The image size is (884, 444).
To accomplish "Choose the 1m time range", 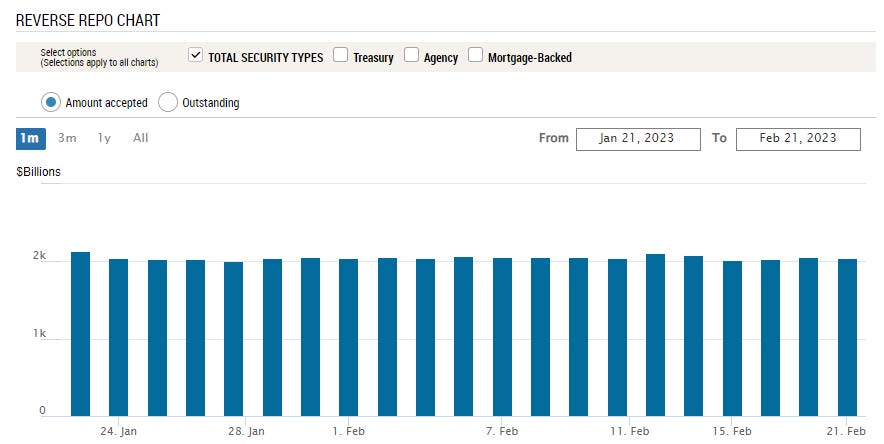I will [30, 139].
